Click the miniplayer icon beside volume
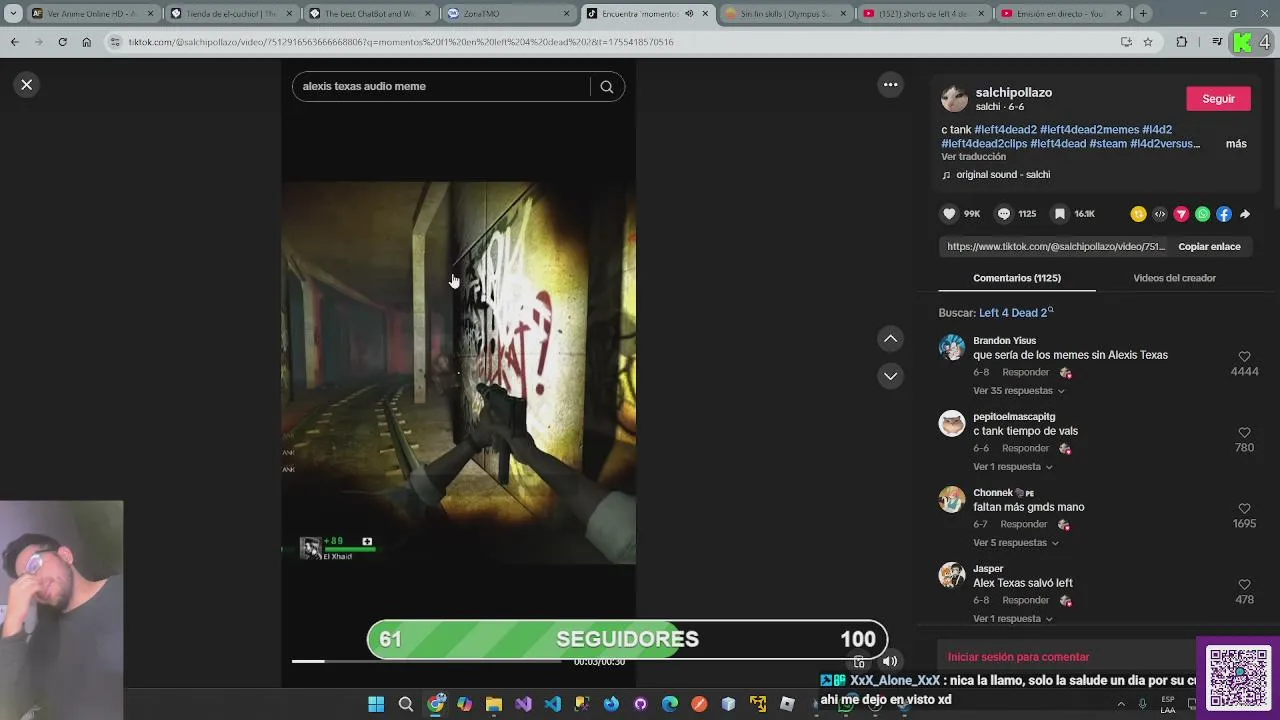The height and width of the screenshot is (720, 1280). [859, 662]
